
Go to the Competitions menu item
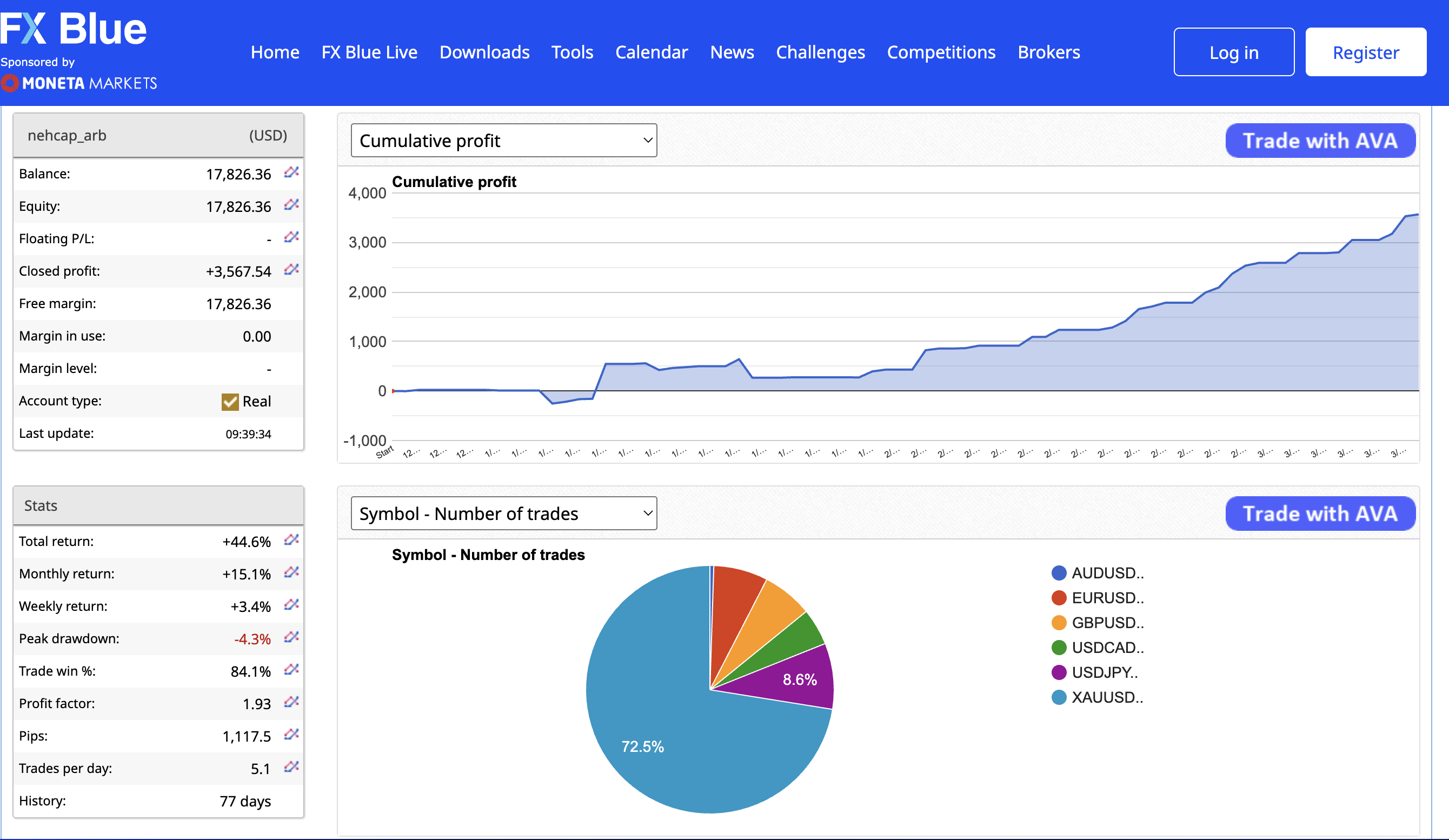tap(941, 52)
